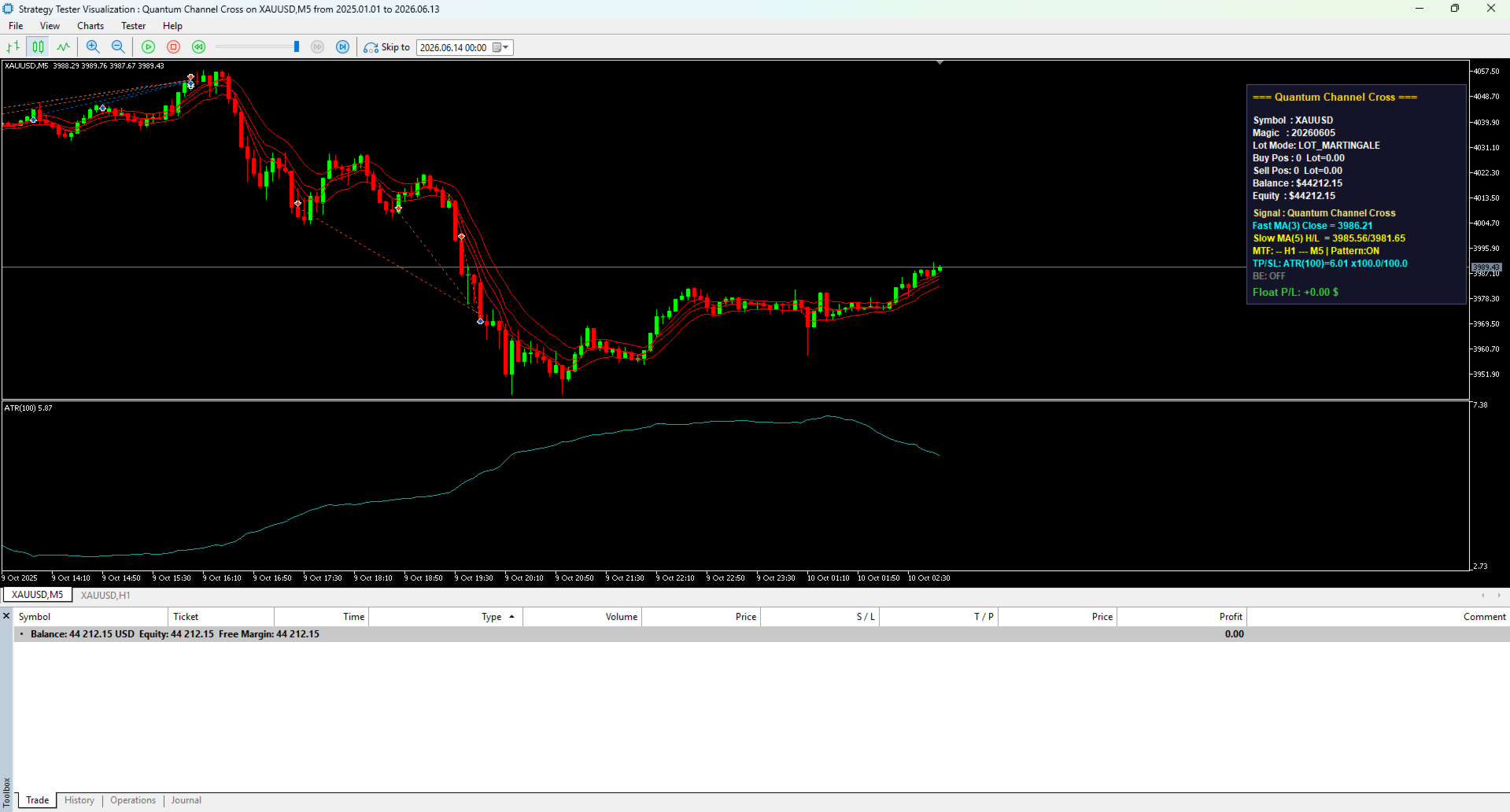Select the Balance 44 212.15 USD summary row
The width and height of the screenshot is (1510, 812).
tap(762, 634)
